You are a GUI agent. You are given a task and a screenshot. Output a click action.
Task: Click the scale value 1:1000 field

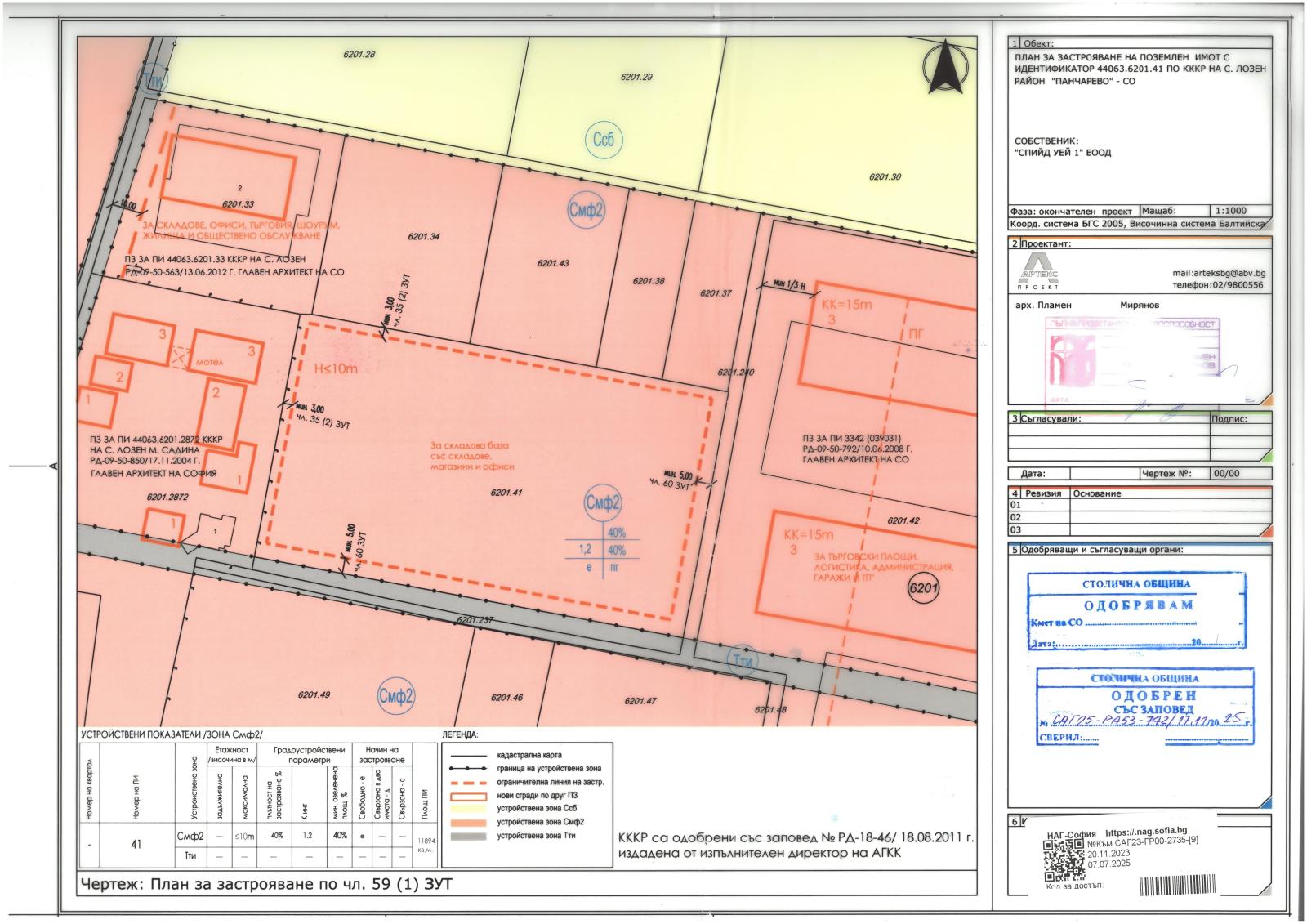[1230, 210]
